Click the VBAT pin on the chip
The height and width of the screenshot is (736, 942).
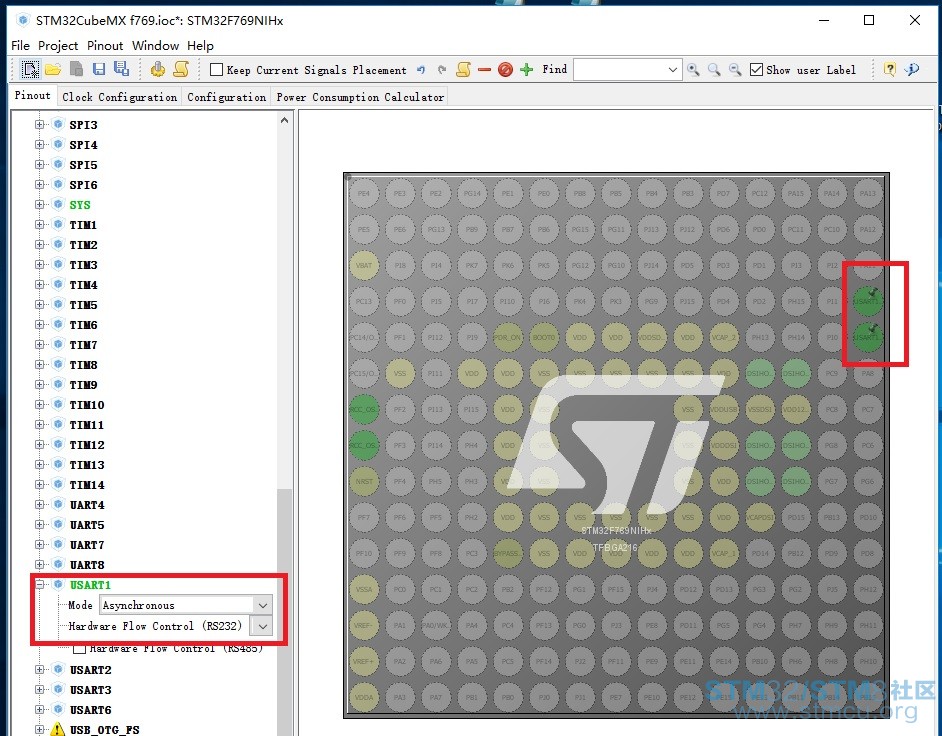[x=363, y=265]
